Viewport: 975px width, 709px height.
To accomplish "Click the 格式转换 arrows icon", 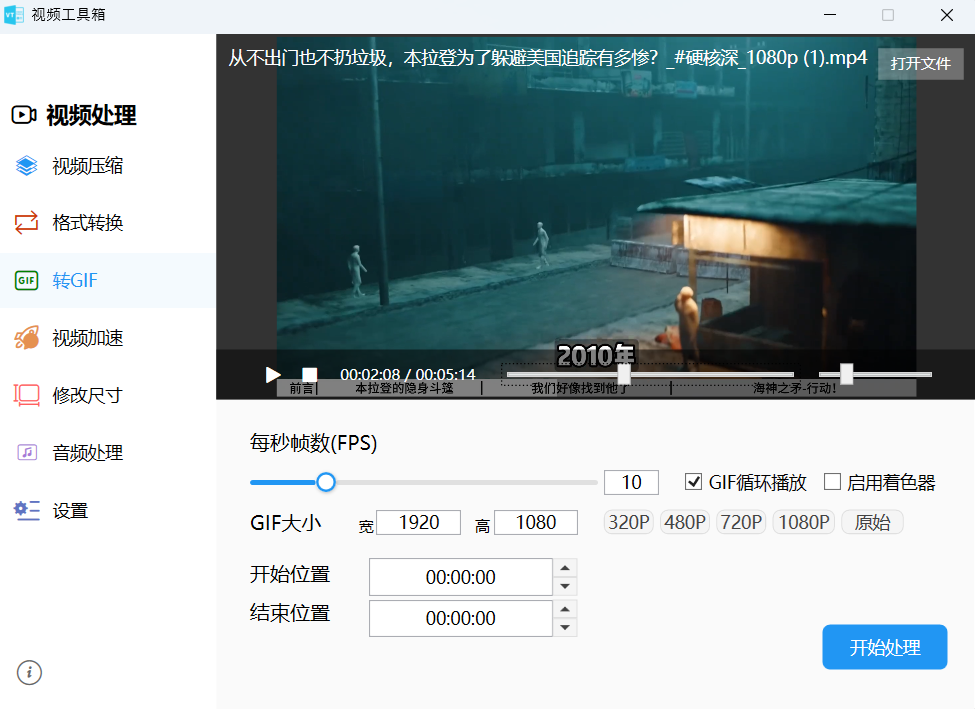I will [x=26, y=223].
